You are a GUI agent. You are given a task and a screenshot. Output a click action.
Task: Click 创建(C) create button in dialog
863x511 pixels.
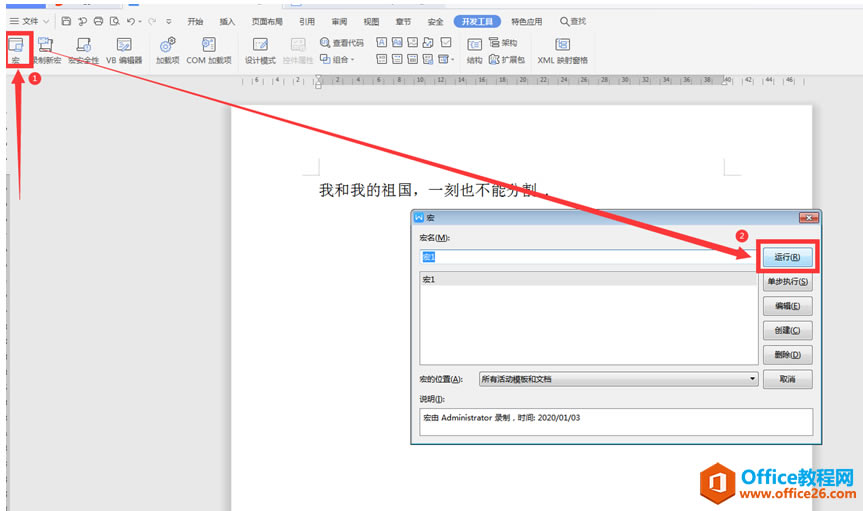point(788,330)
